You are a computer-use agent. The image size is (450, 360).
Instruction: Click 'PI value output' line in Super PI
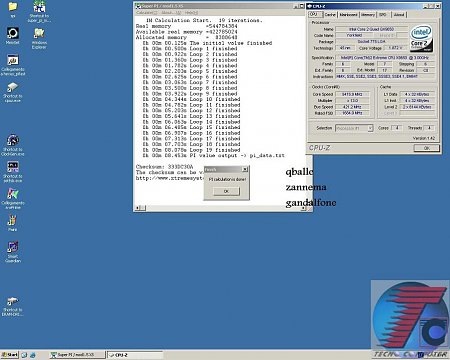coord(213,156)
